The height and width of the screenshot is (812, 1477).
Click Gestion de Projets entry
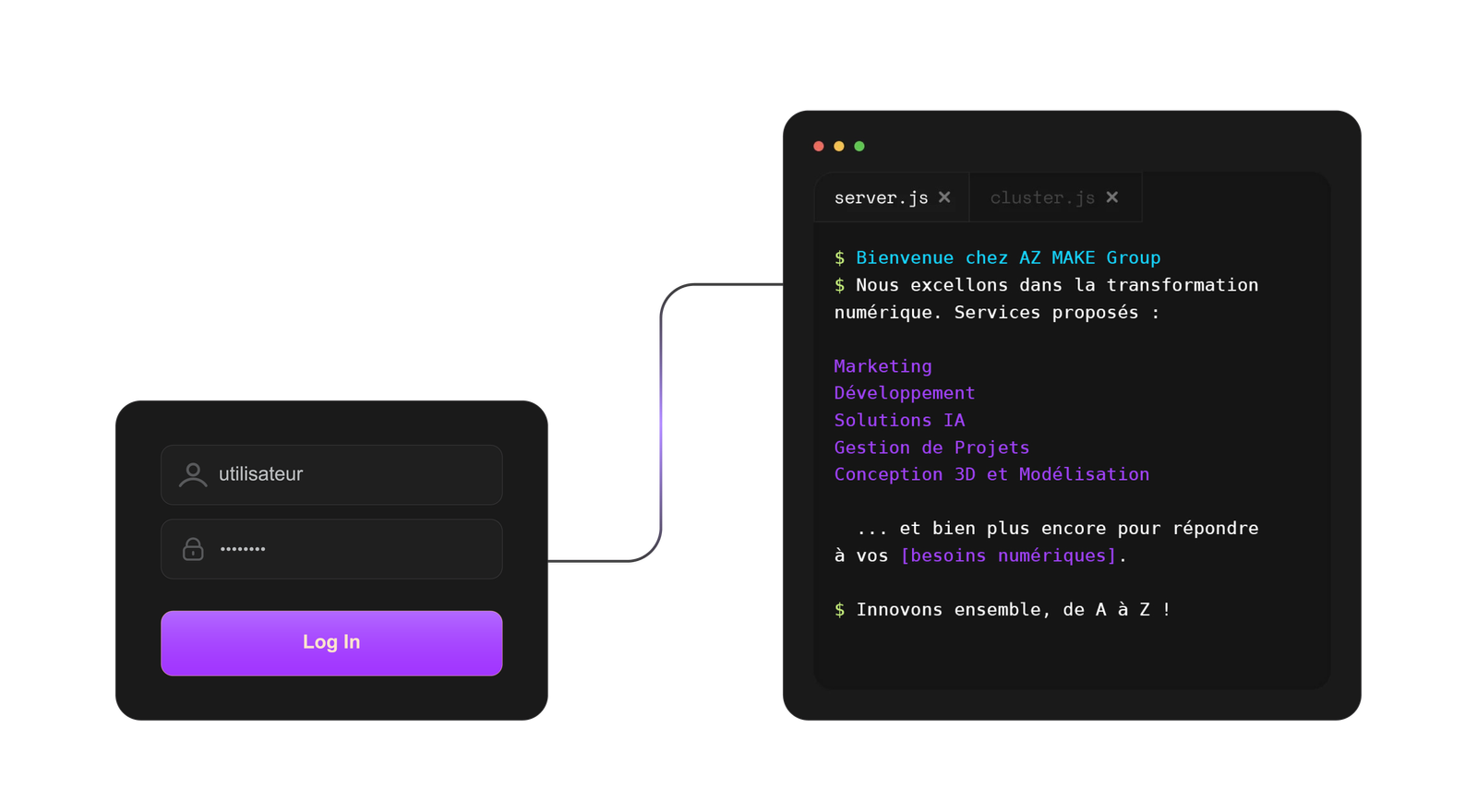click(931, 448)
